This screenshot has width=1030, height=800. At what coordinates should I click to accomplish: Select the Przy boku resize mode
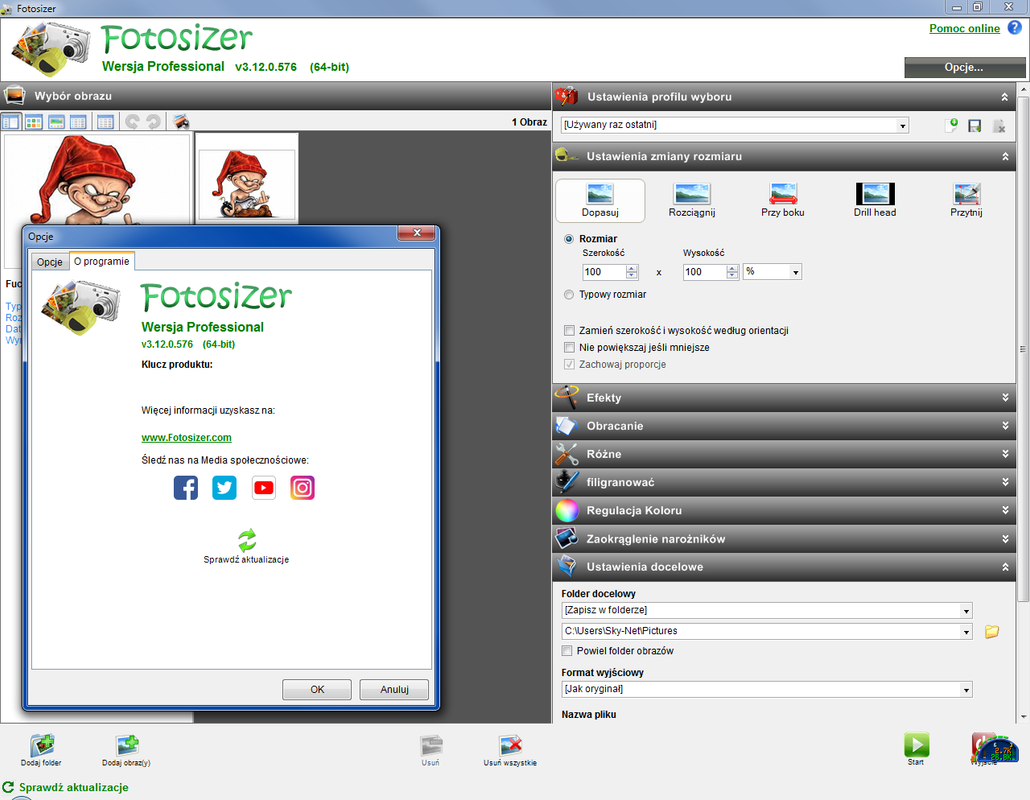coord(783,200)
